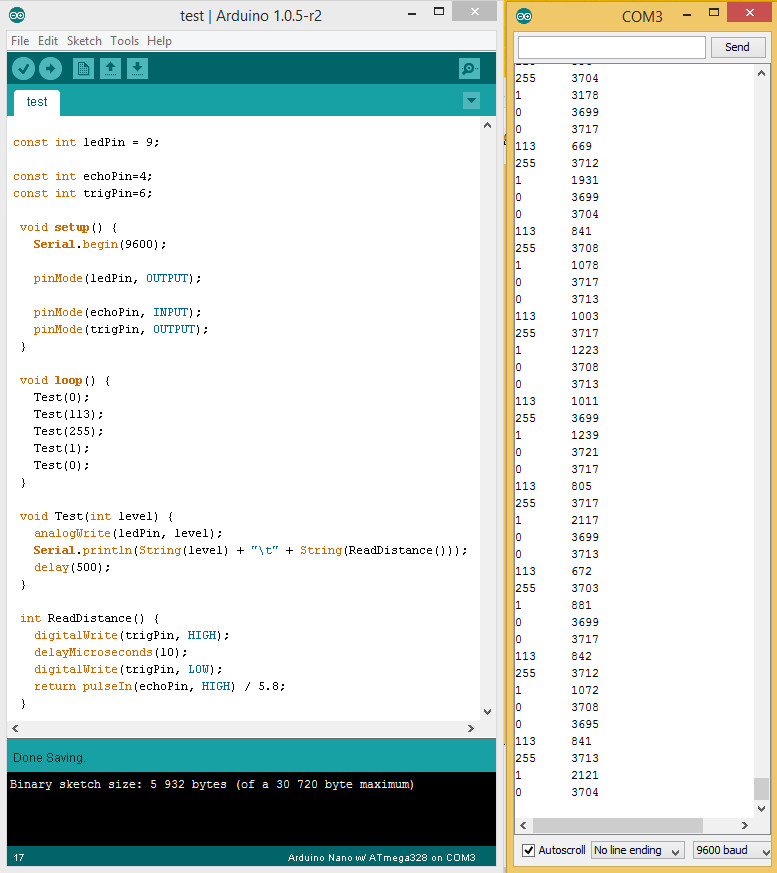The width and height of the screenshot is (777, 873).
Task: Open the tab options dropdown arrow
Action: (471, 101)
